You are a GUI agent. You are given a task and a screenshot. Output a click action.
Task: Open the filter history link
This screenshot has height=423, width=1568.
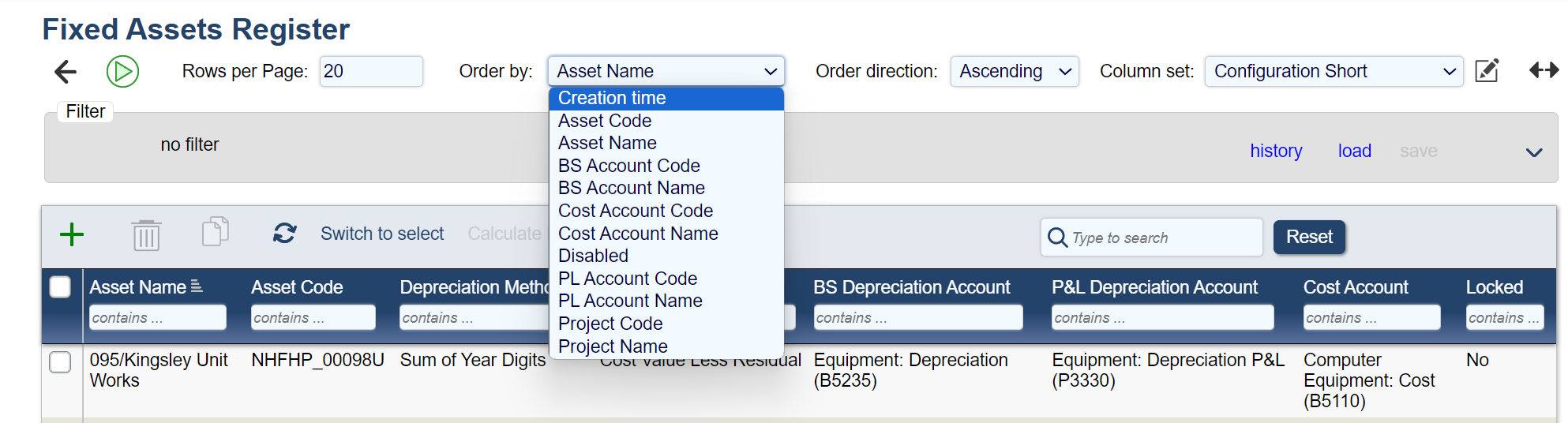pos(1276,151)
